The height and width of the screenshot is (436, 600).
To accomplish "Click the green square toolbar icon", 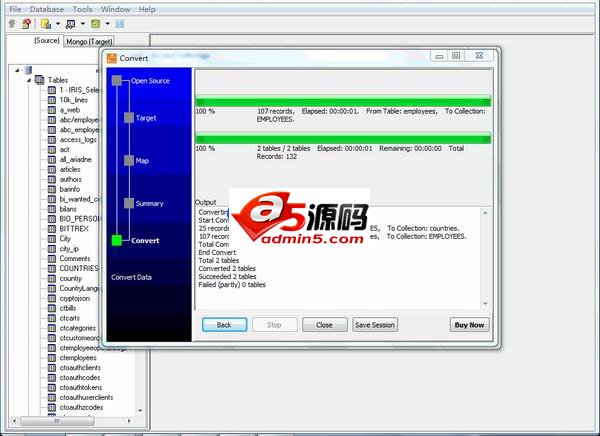I will 95,22.
